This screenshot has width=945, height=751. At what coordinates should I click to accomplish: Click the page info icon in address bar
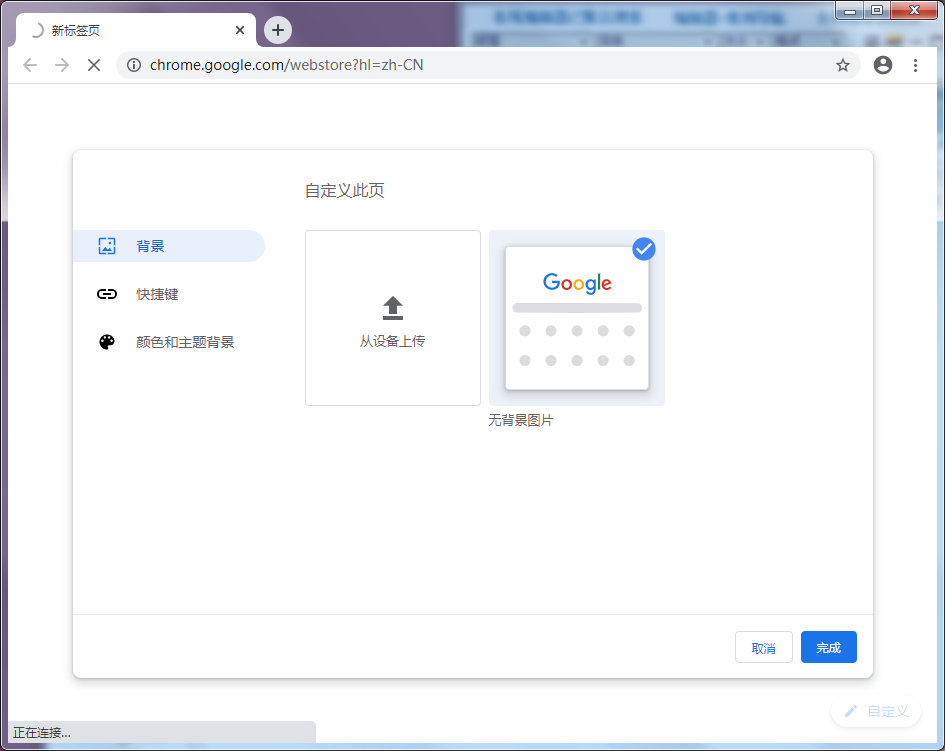coord(134,64)
